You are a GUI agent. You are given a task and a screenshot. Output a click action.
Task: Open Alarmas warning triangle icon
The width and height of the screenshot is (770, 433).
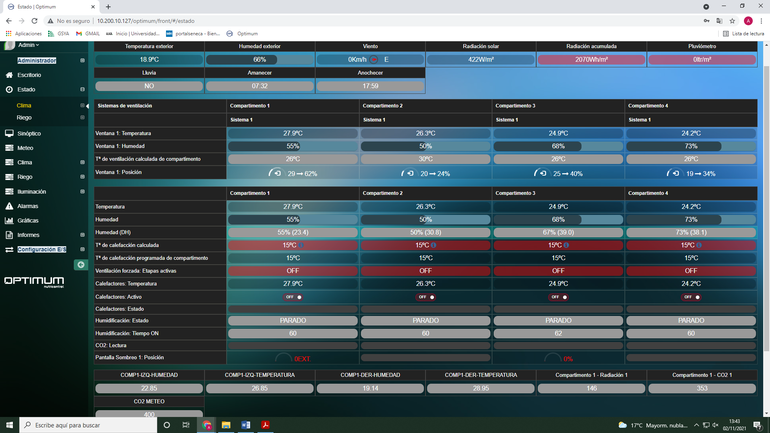(9, 206)
